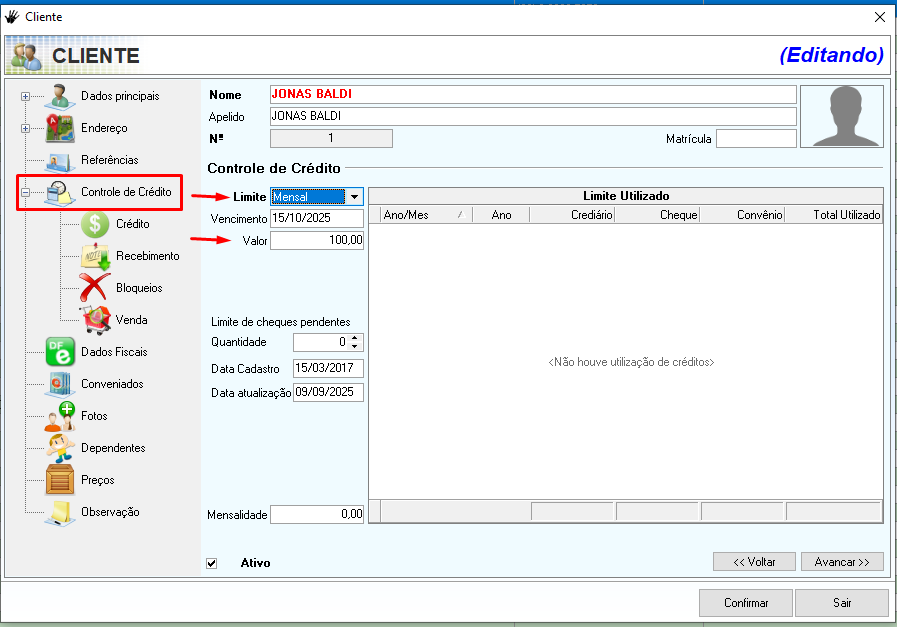Sort by Ano/Mes column header

(419, 215)
